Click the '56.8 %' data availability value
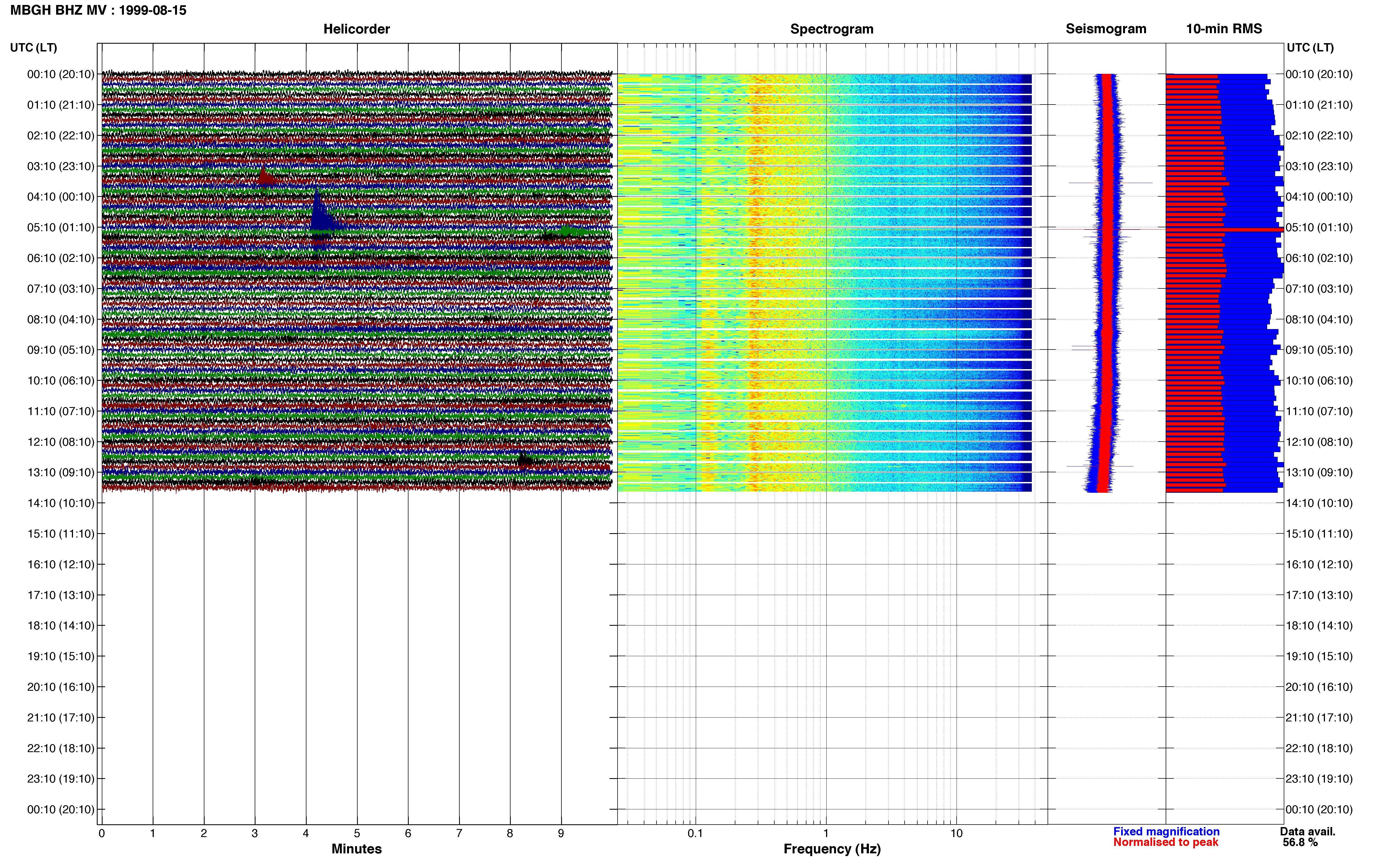The image size is (1388, 868). (1300, 842)
